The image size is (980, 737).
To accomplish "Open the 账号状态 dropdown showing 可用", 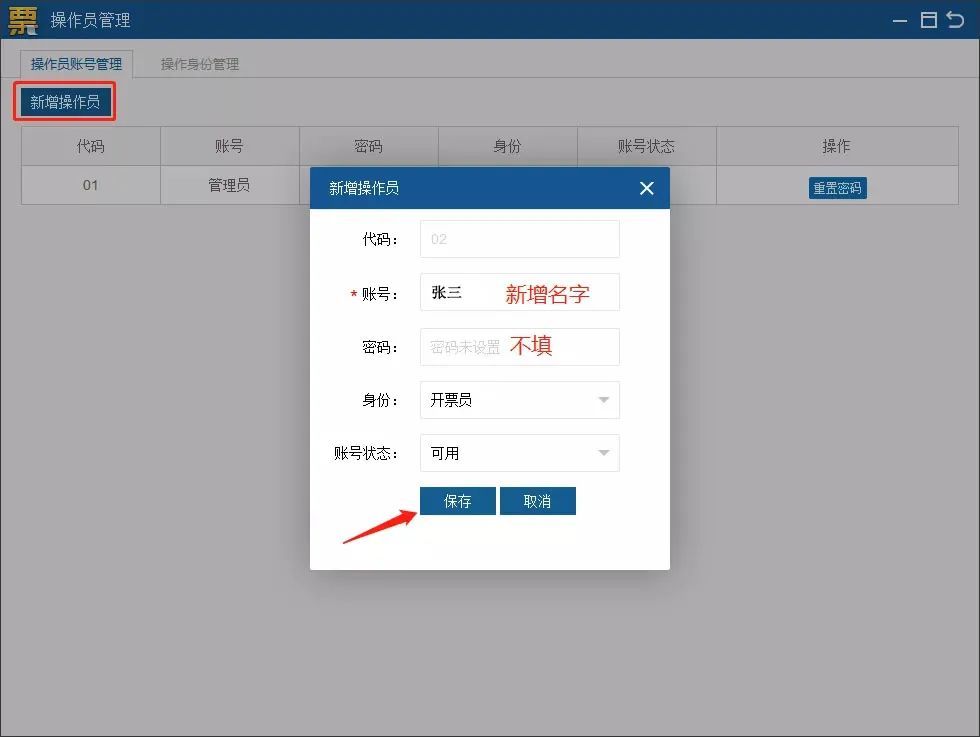I will click(x=519, y=453).
